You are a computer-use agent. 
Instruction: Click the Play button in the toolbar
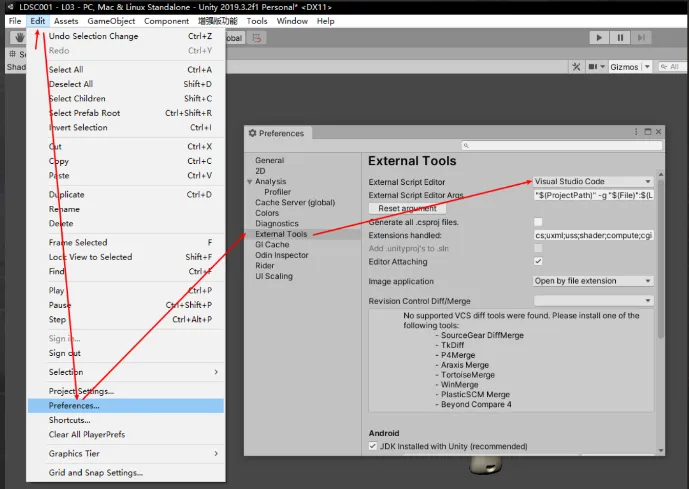click(x=599, y=38)
